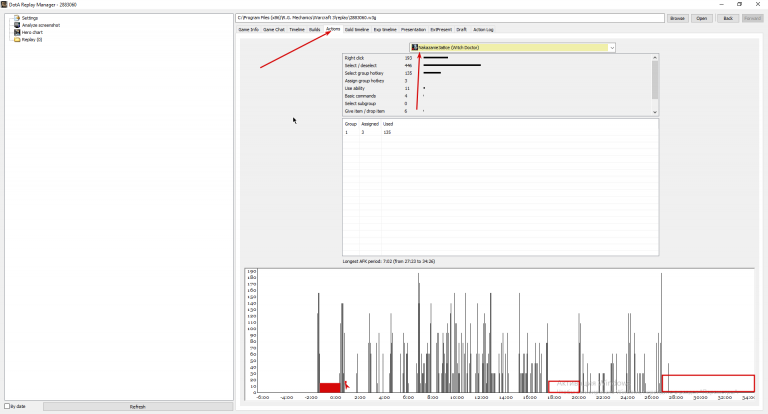This screenshot has height=414, width=768.
Task: Click the Refresh button
Action: (138, 407)
